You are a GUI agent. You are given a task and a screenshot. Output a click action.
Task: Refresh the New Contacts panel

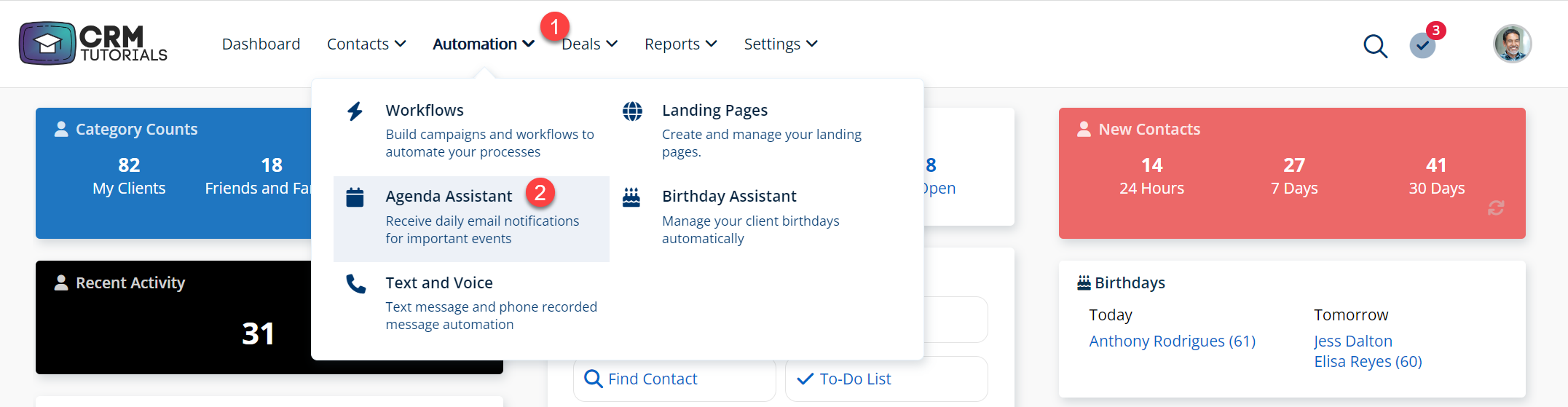pyautogui.click(x=1496, y=208)
